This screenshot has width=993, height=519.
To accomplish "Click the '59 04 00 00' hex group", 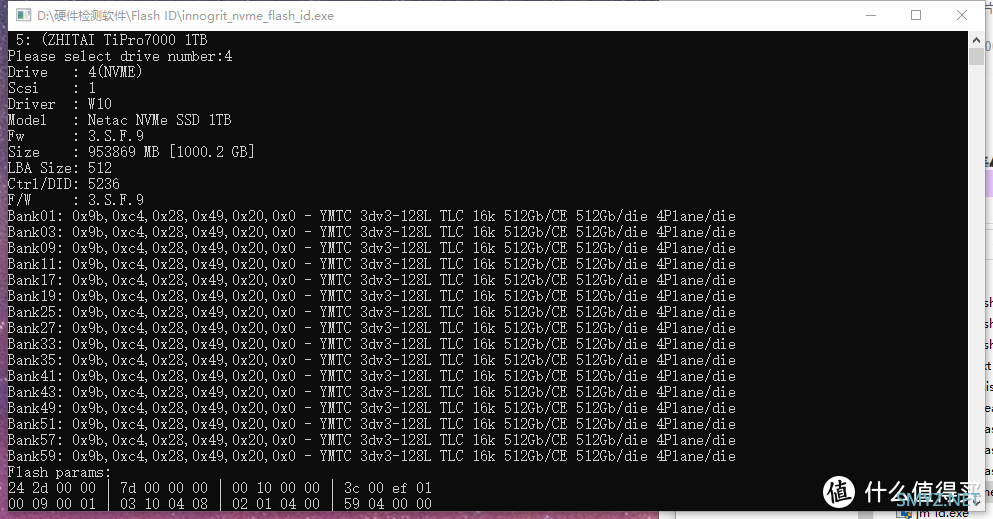I will [x=388, y=504].
